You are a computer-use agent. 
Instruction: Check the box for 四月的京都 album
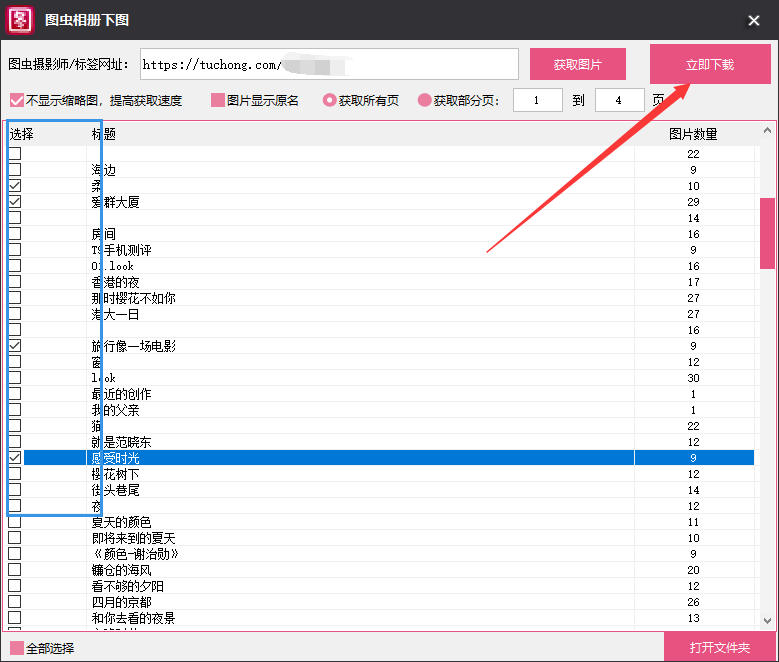click(x=15, y=602)
